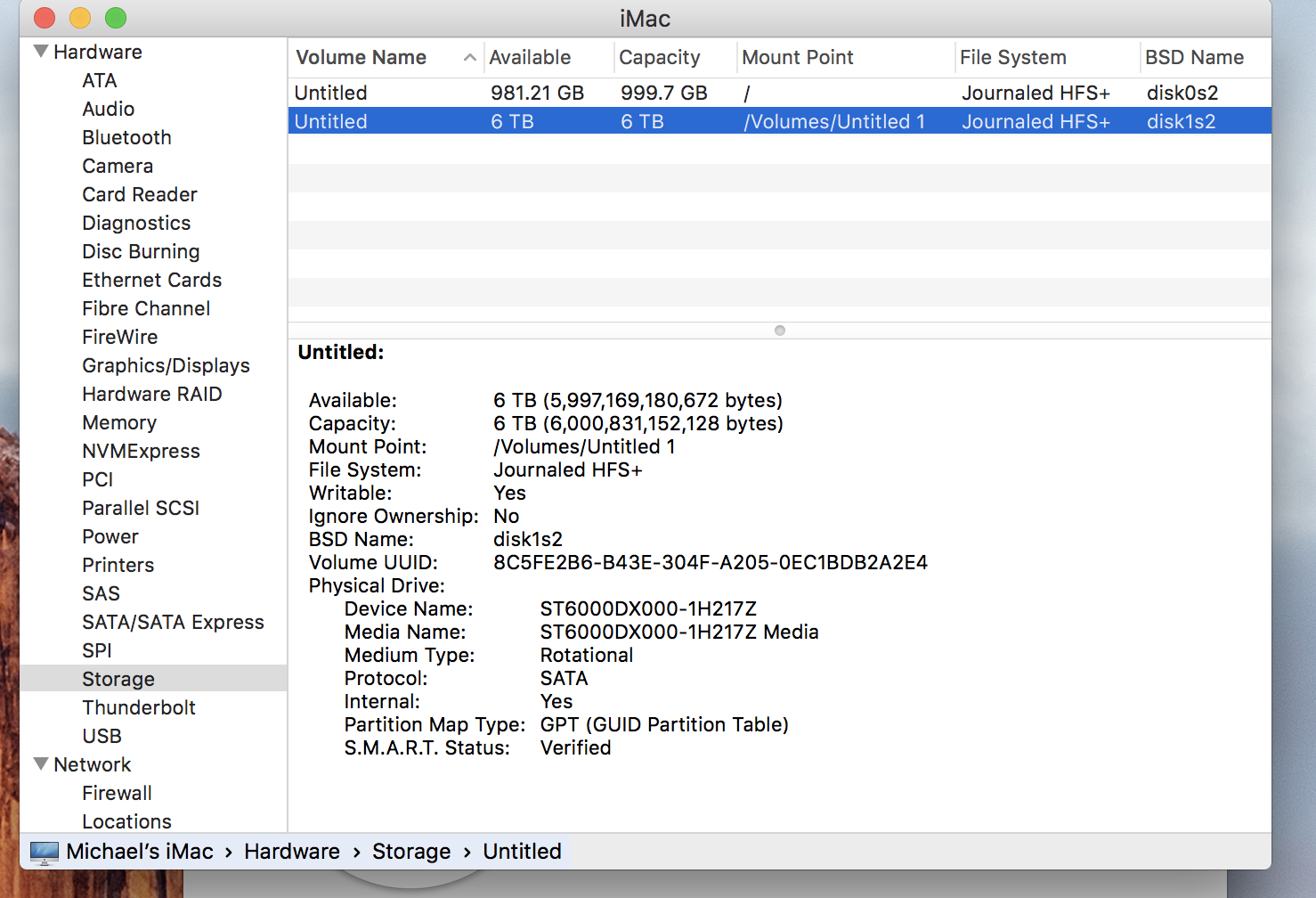Open Firewall under Network
The height and width of the screenshot is (898, 1316).
[117, 793]
